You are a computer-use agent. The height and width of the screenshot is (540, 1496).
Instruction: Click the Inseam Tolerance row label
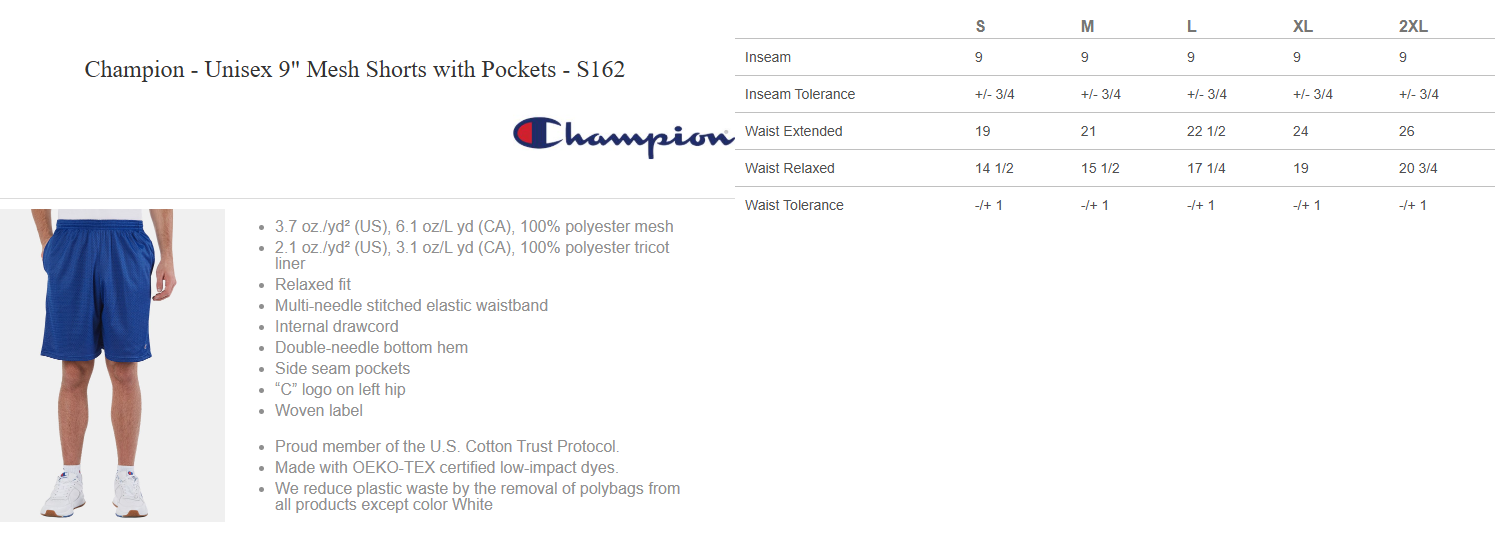tap(800, 95)
